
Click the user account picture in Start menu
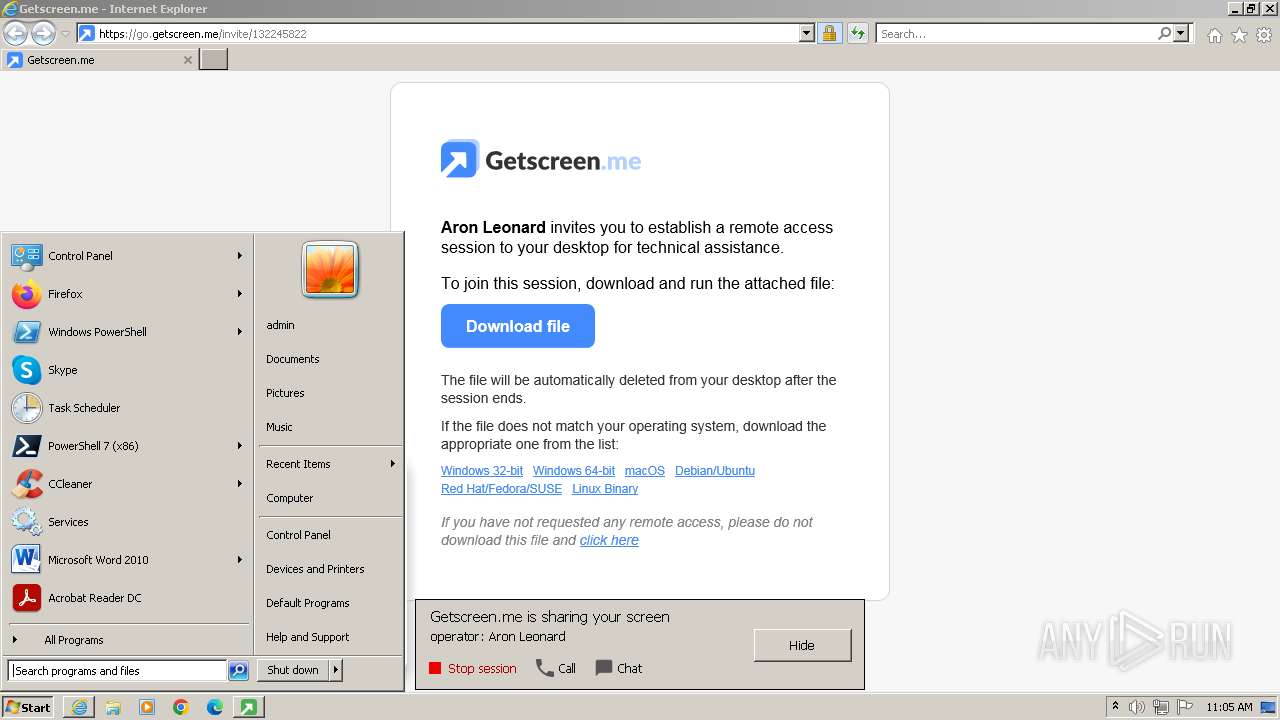(330, 270)
